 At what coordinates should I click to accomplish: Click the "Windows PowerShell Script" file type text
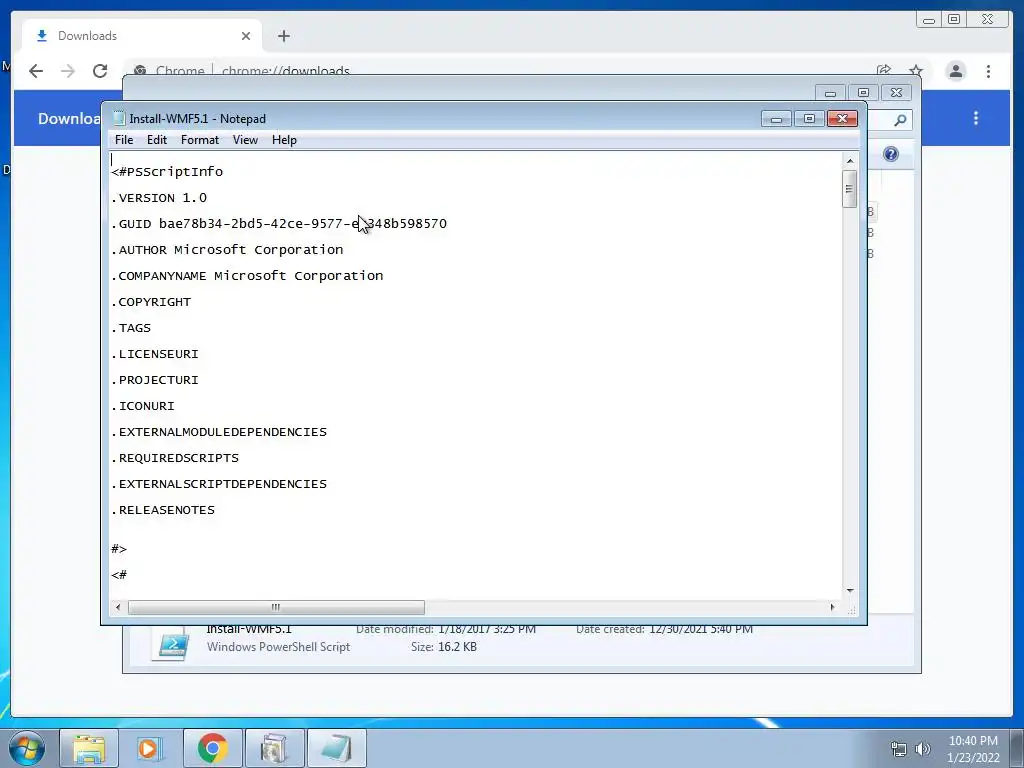(278, 647)
